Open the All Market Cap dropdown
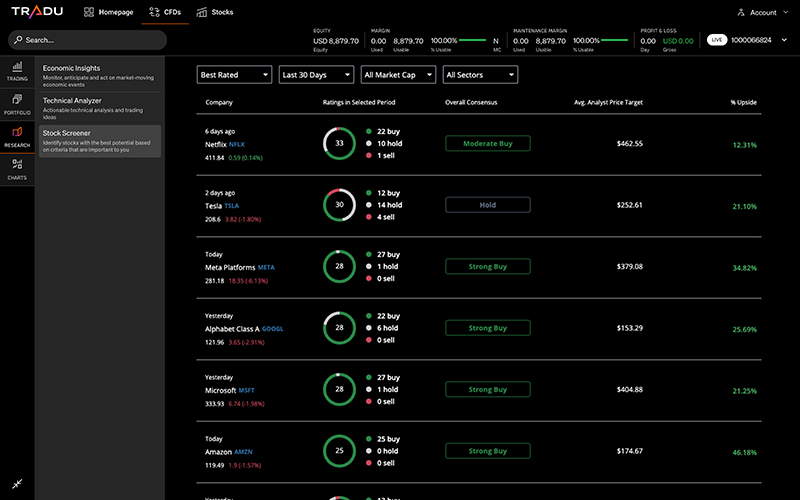The height and width of the screenshot is (500, 800). pyautogui.click(x=398, y=74)
